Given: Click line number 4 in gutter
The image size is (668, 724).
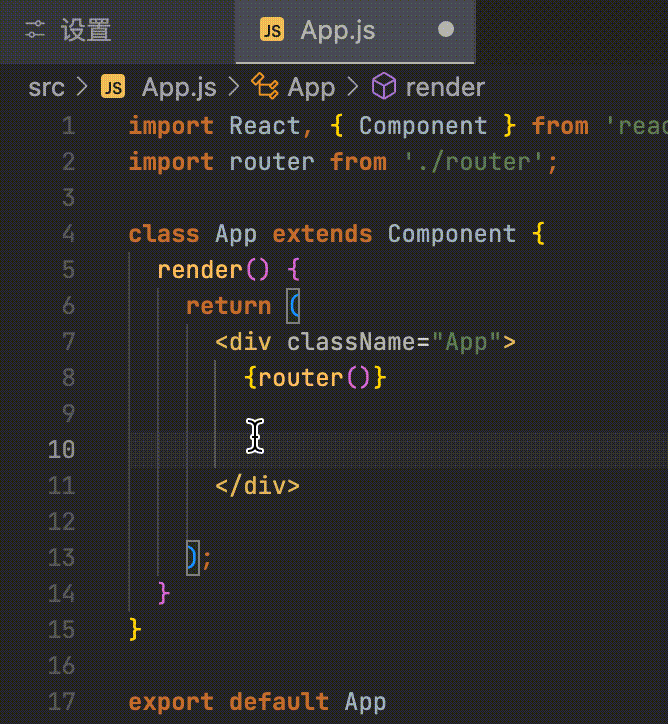Looking at the screenshot, I should 68,234.
